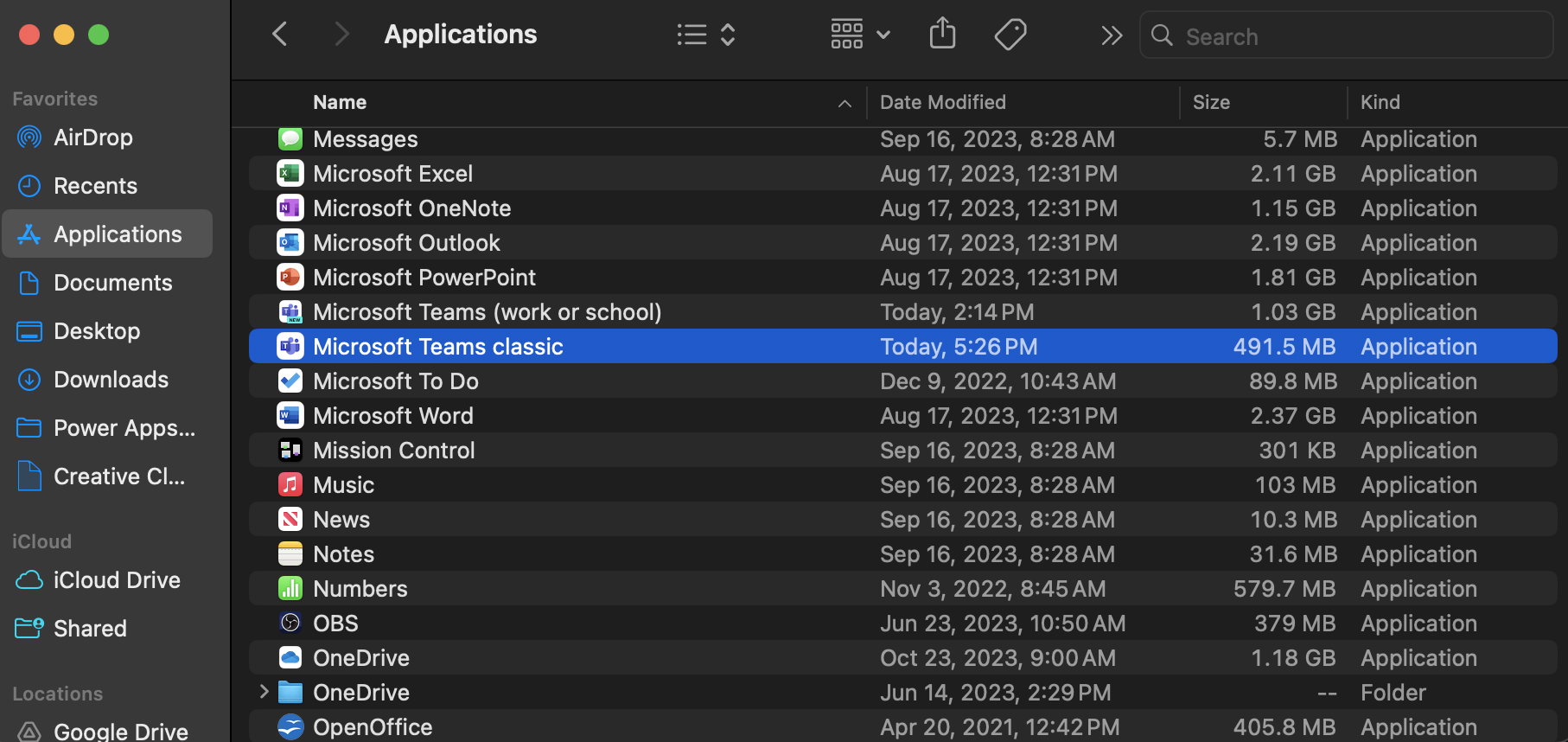
Task: Open Creative Cl... item in sidebar
Action: point(107,477)
